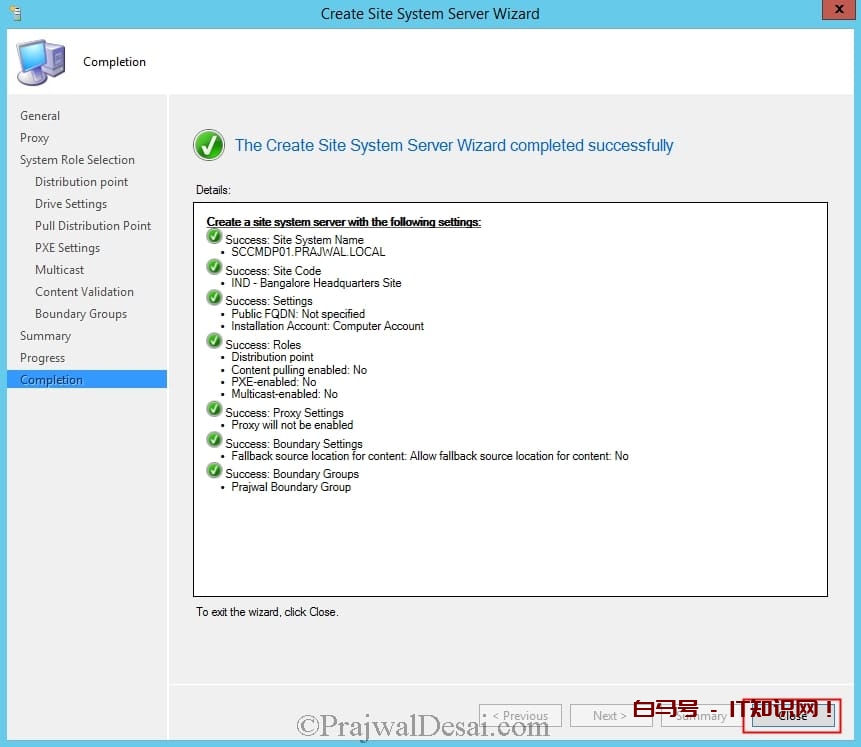Viewport: 861px width, 747px height.
Task: Open the Proxy step in navigation
Action: [x=34, y=138]
